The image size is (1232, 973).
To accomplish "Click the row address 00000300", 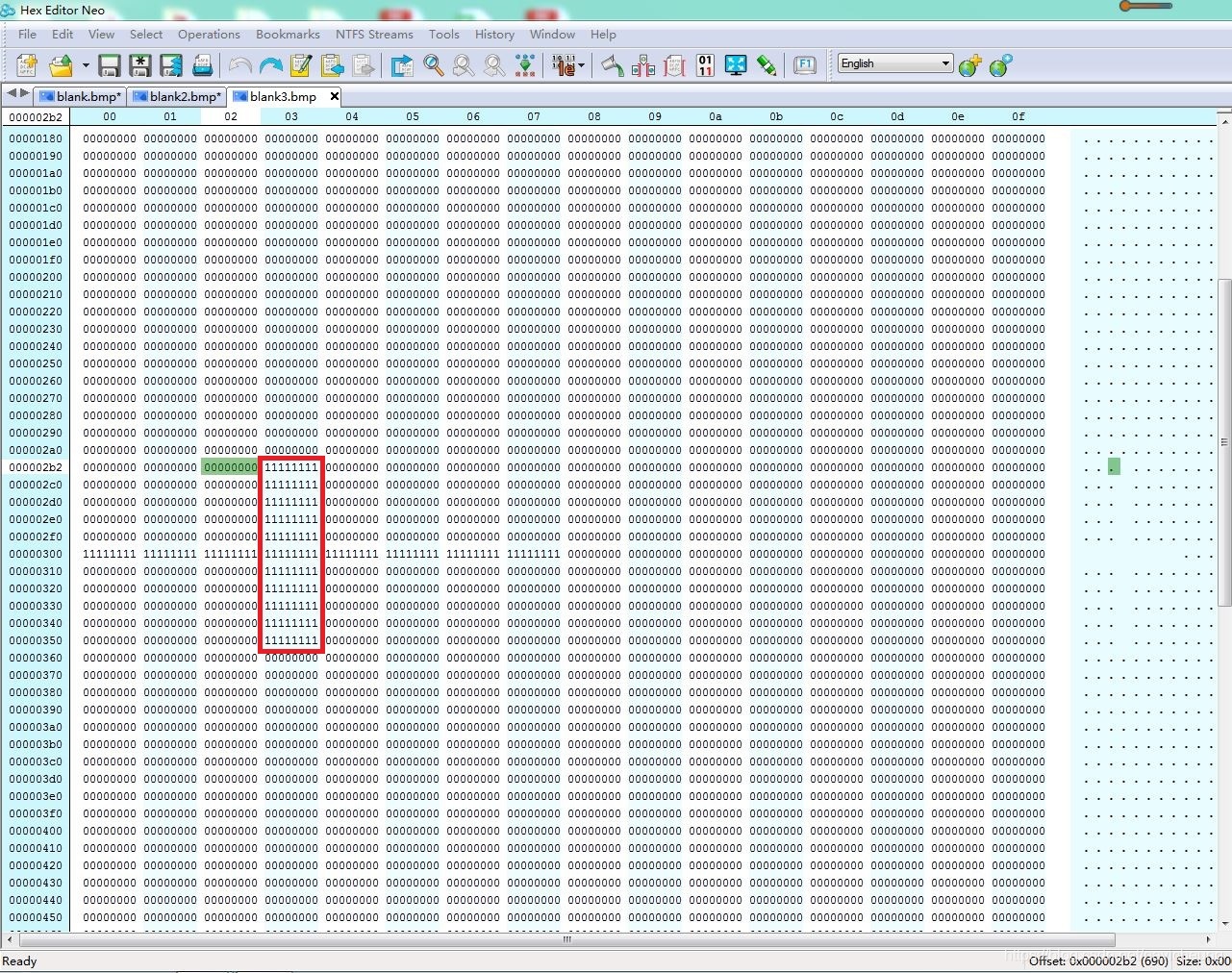I will click(36, 554).
